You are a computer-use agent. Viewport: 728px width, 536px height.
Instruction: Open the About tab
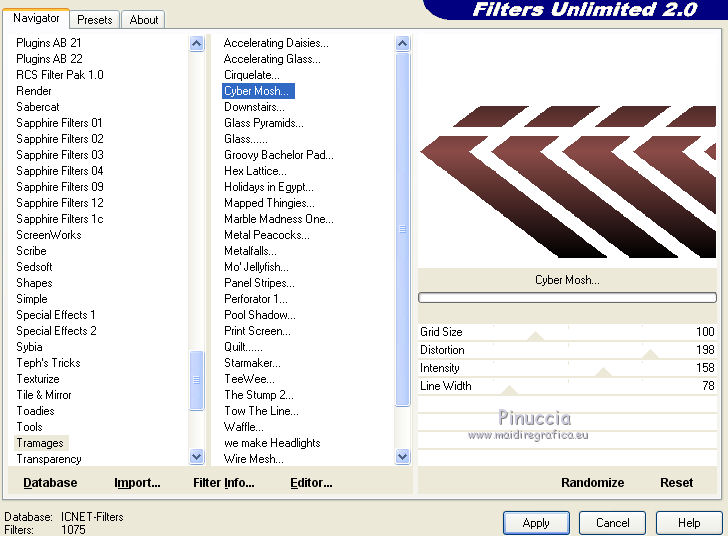[x=143, y=20]
